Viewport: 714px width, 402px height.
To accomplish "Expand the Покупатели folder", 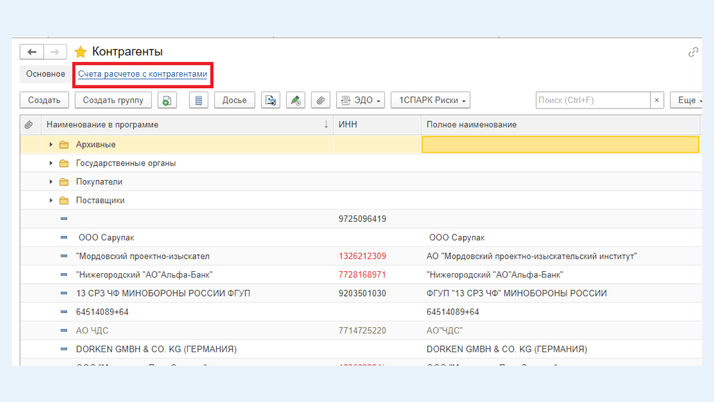I will (51, 182).
